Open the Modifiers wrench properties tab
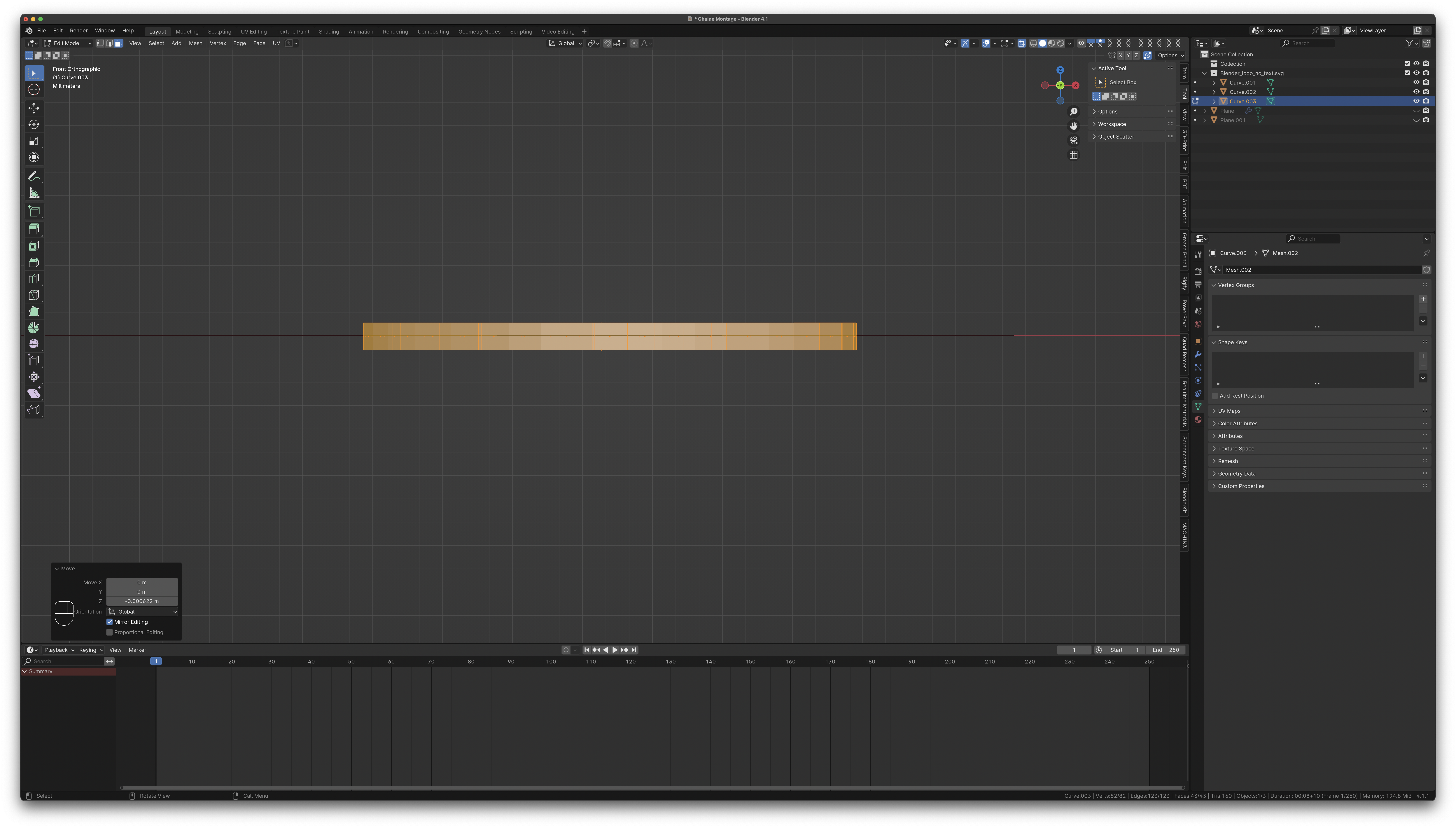This screenshot has height=828, width=1456. point(1198,354)
